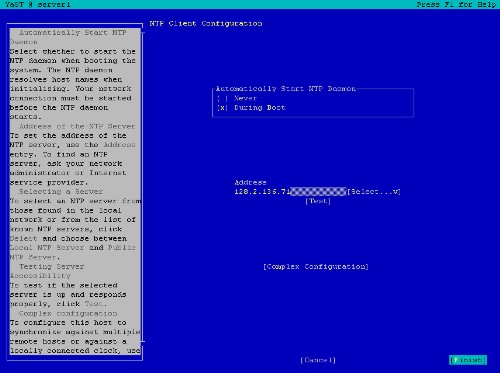500x373 pixels.
Task: Click the help heading Automatically Start NTP Daemon
Action: pos(68,37)
